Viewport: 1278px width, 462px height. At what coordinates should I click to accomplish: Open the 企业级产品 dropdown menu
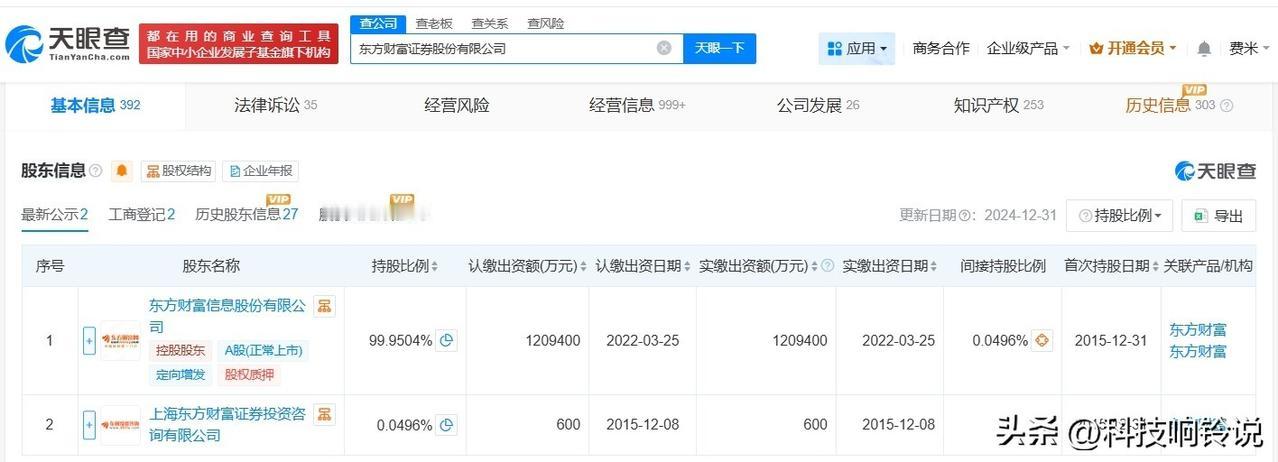(x=1028, y=48)
